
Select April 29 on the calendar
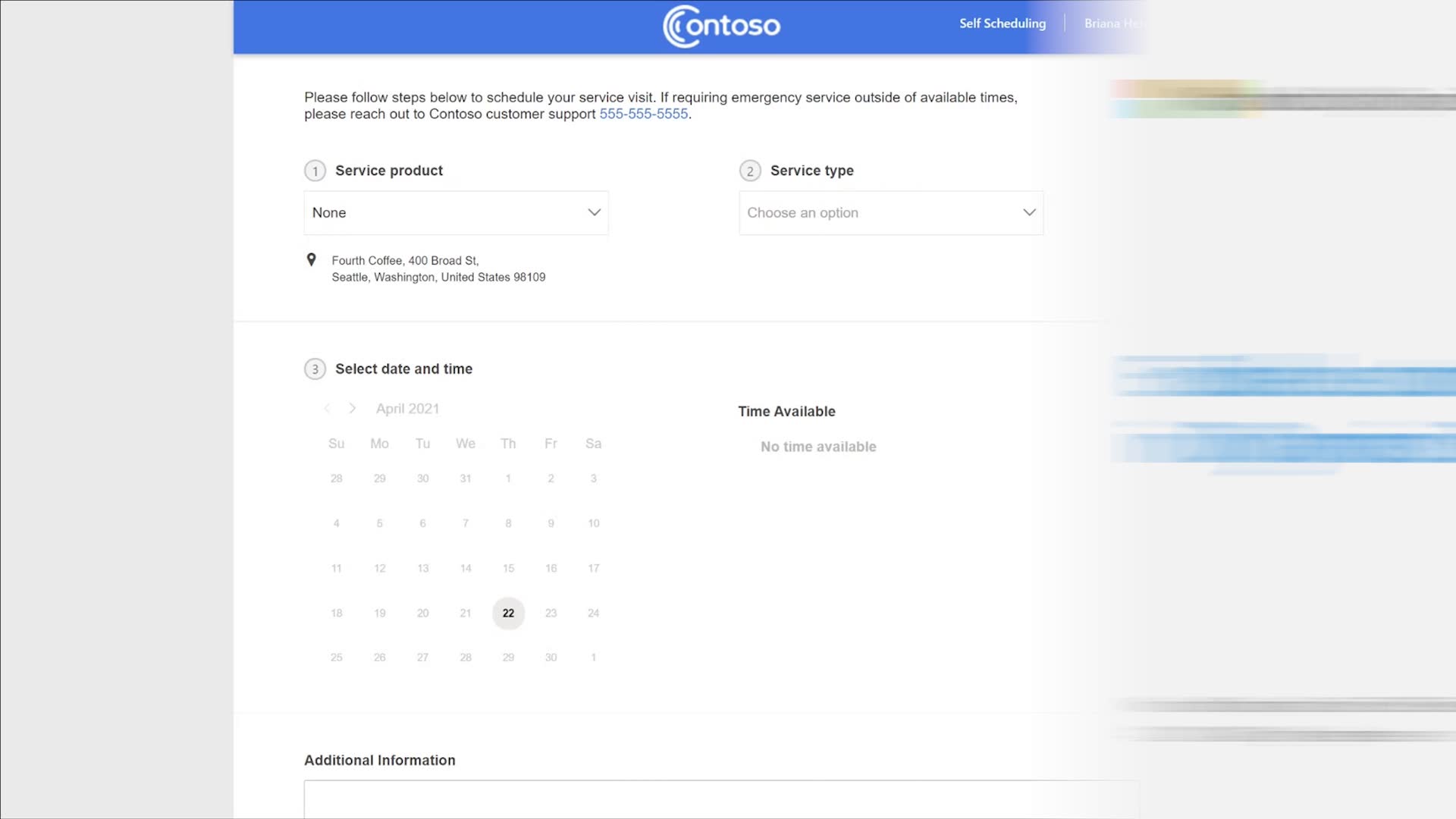(x=508, y=657)
